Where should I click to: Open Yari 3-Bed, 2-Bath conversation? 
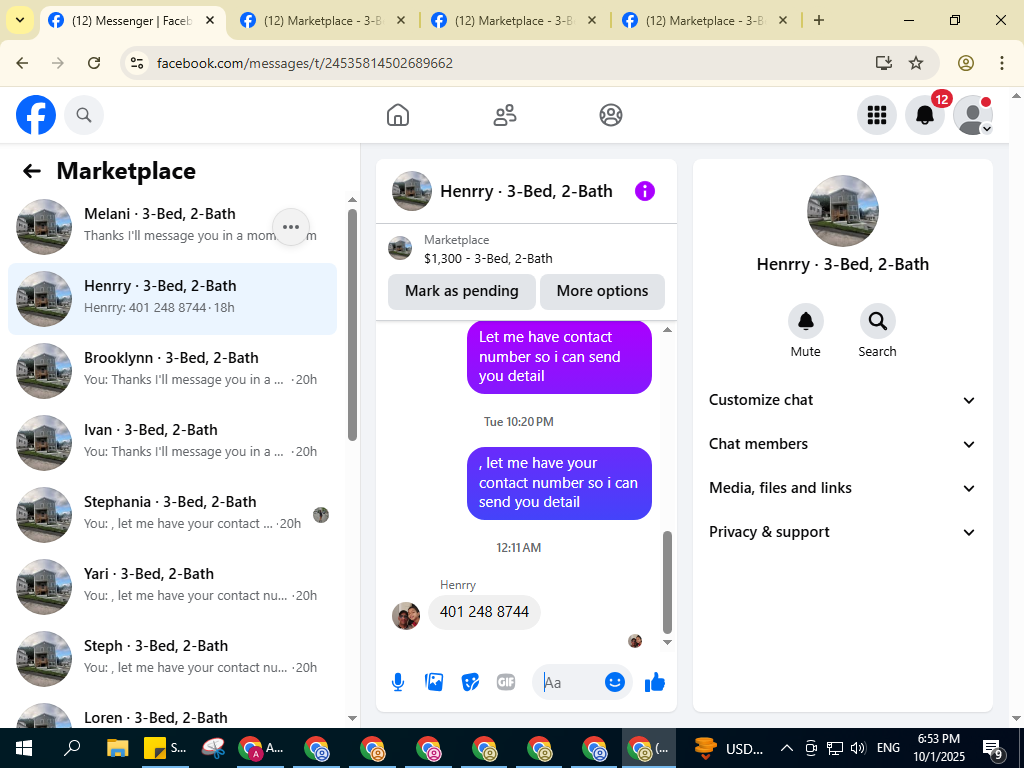tap(172, 586)
